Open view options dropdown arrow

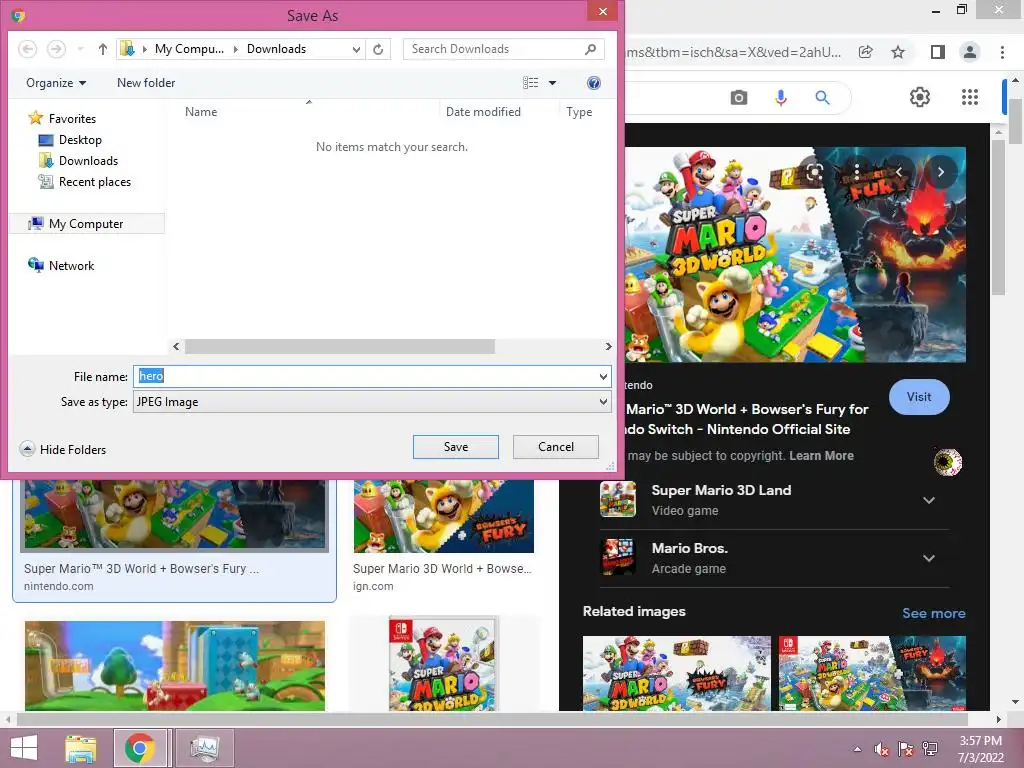pos(552,83)
